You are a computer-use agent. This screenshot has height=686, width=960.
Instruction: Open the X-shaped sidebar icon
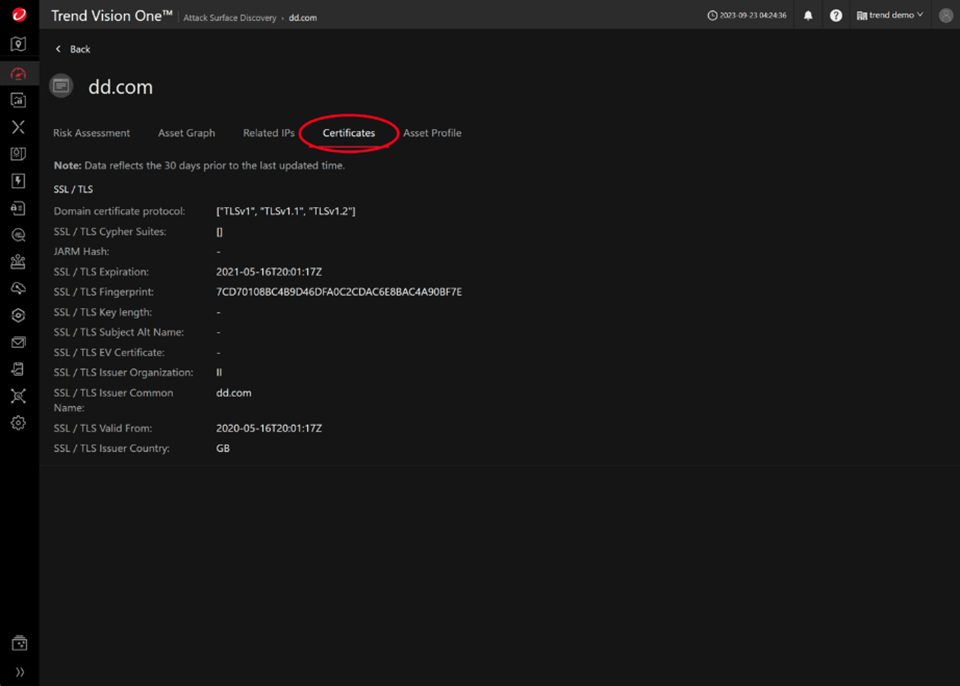pyautogui.click(x=18, y=127)
